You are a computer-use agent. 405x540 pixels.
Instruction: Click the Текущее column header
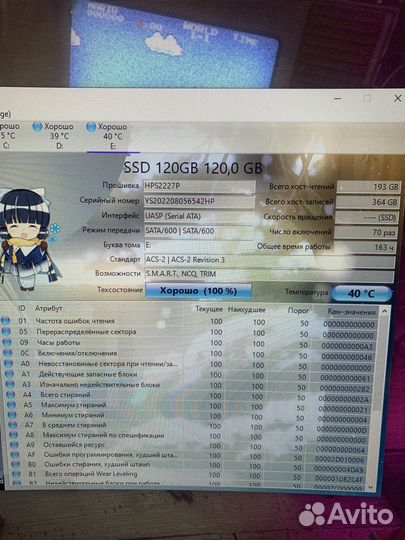click(209, 309)
